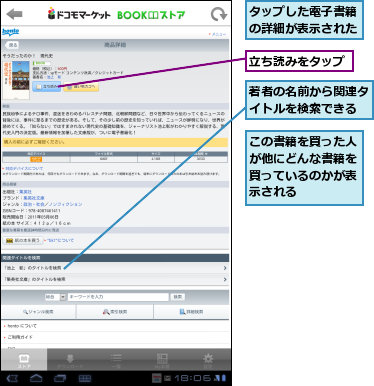
Task: Open the index search tab with magnifier icon
Action: pyautogui.click(x=115, y=312)
